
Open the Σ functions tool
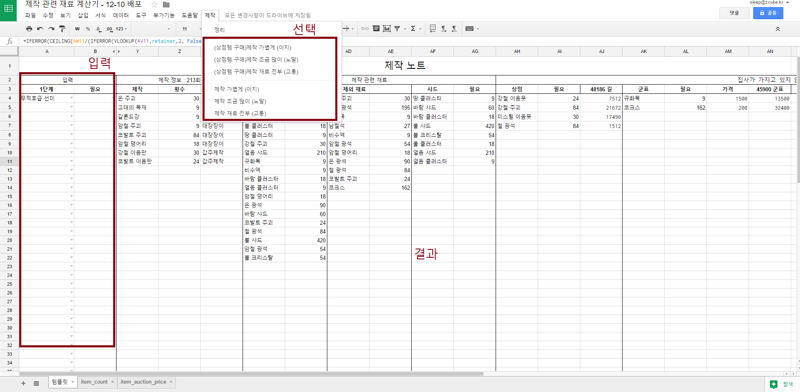pyautogui.click(x=413, y=29)
